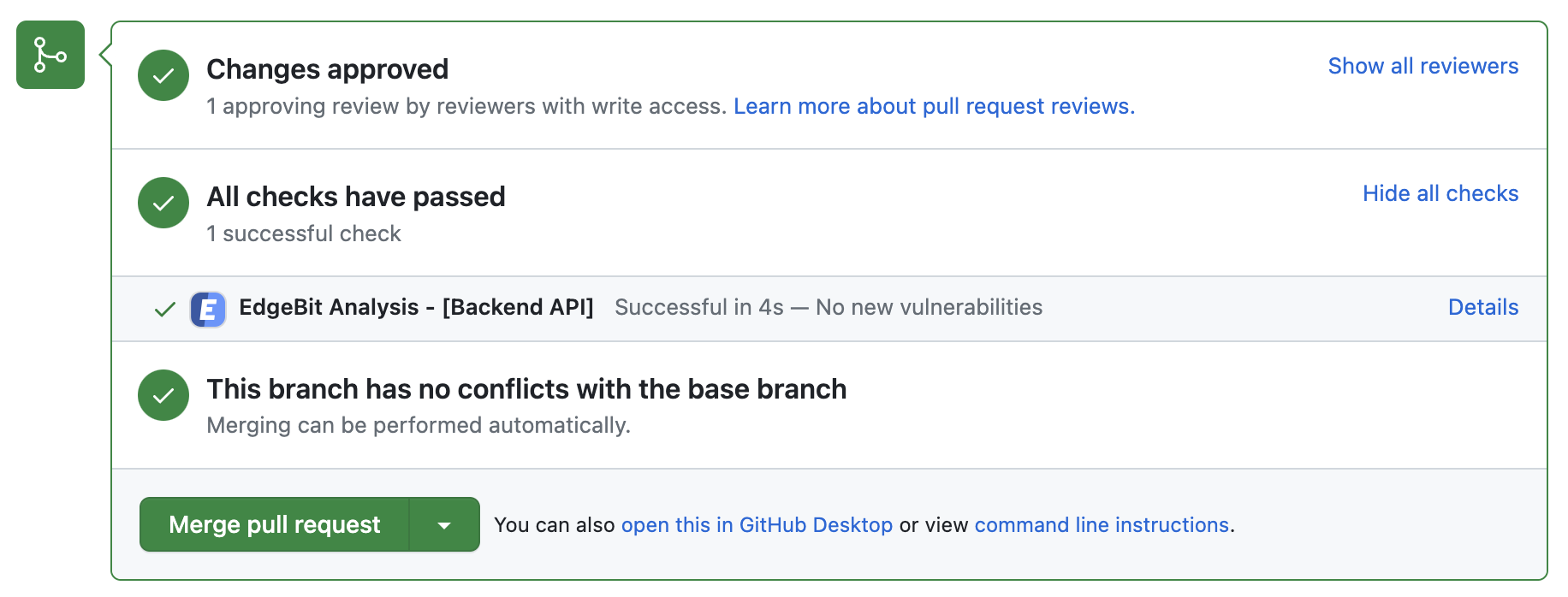The height and width of the screenshot is (597, 1568).
Task: Click Successful in 4s status text
Action: coord(698,307)
